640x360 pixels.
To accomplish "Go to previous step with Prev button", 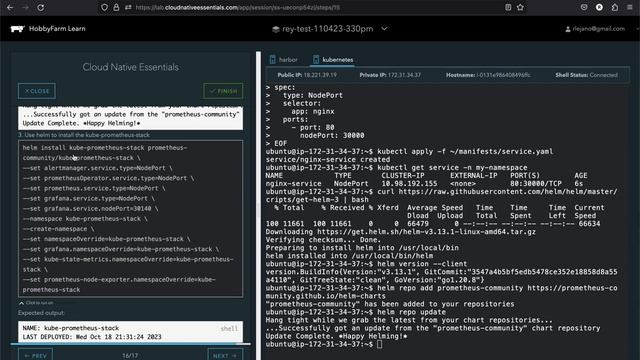I will [36, 355].
